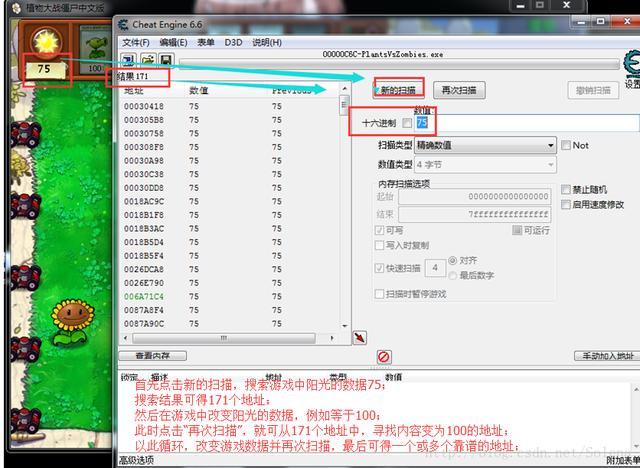Viewport: 640px width, 468px height.
Task: Enable the 十六进制 hex checkbox
Action: pos(407,123)
